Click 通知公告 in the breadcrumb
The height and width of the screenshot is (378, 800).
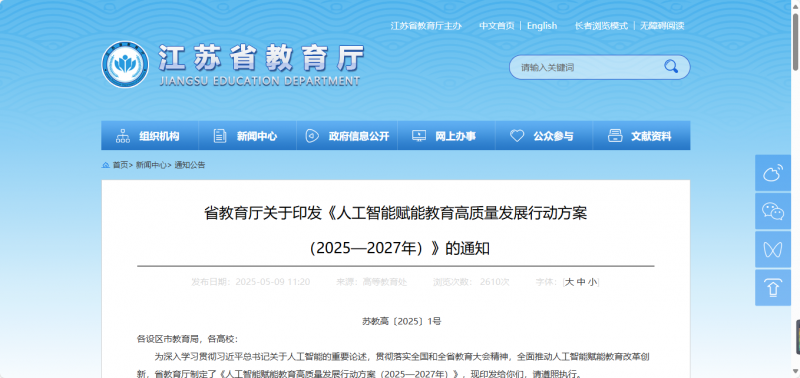[190, 165]
